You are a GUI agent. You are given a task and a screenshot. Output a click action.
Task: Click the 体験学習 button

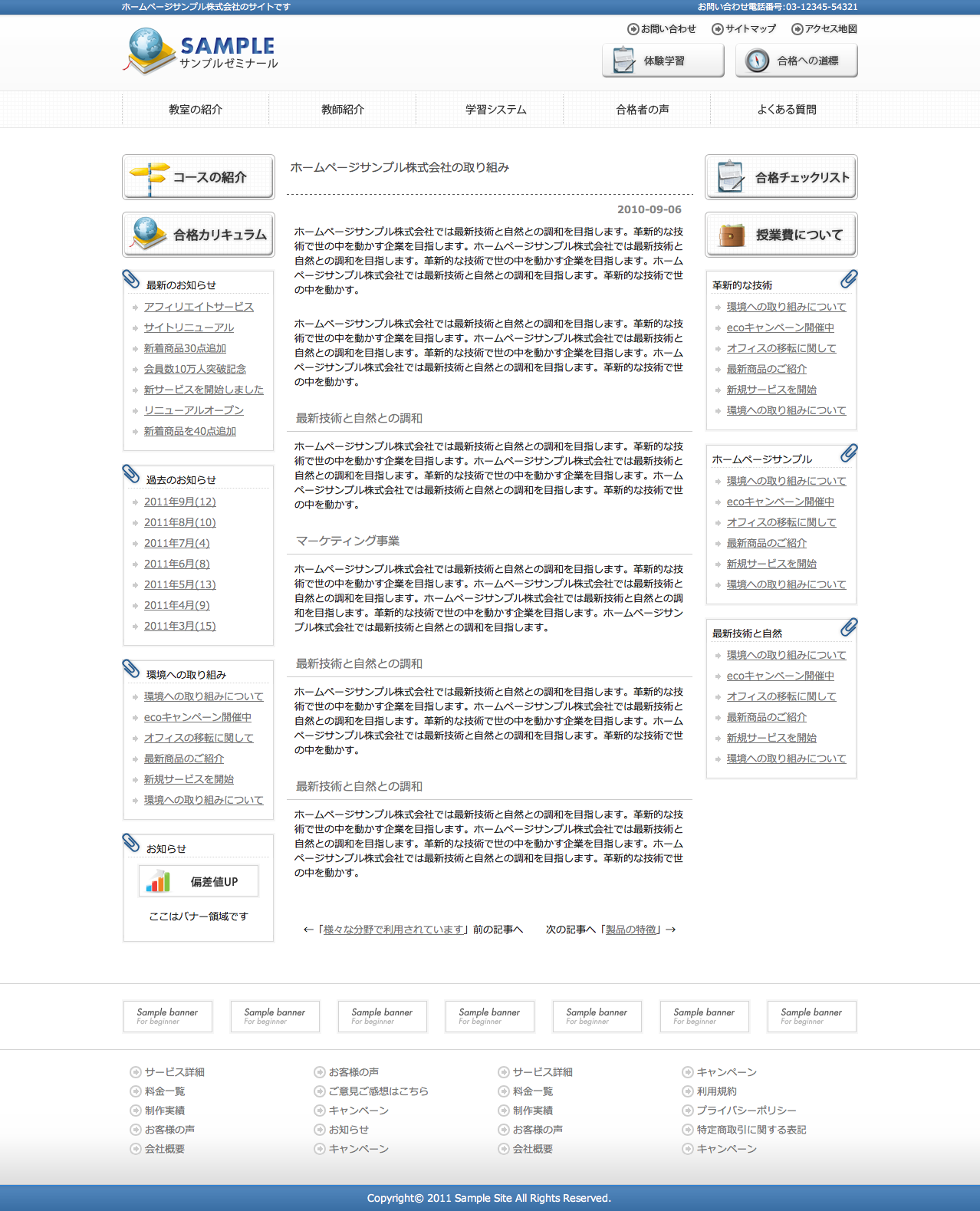(x=663, y=61)
